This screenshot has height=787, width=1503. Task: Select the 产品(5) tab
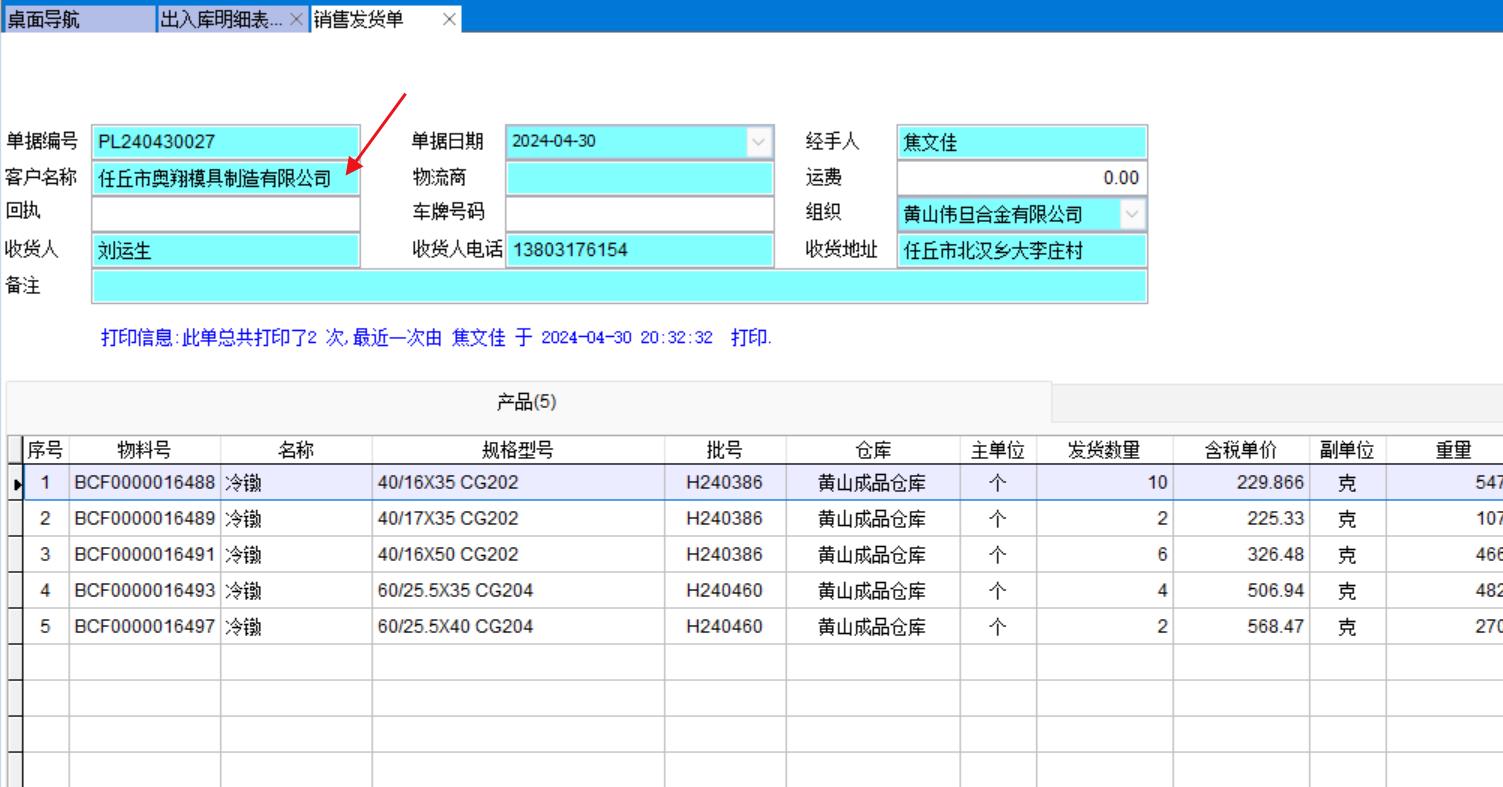(527, 402)
